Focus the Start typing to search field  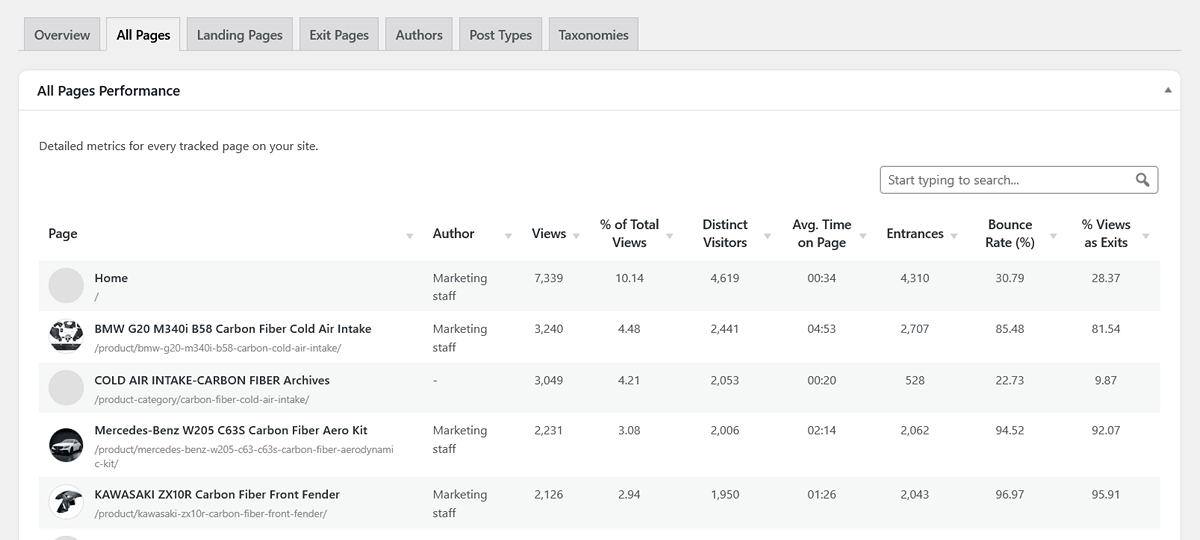pos(1019,180)
